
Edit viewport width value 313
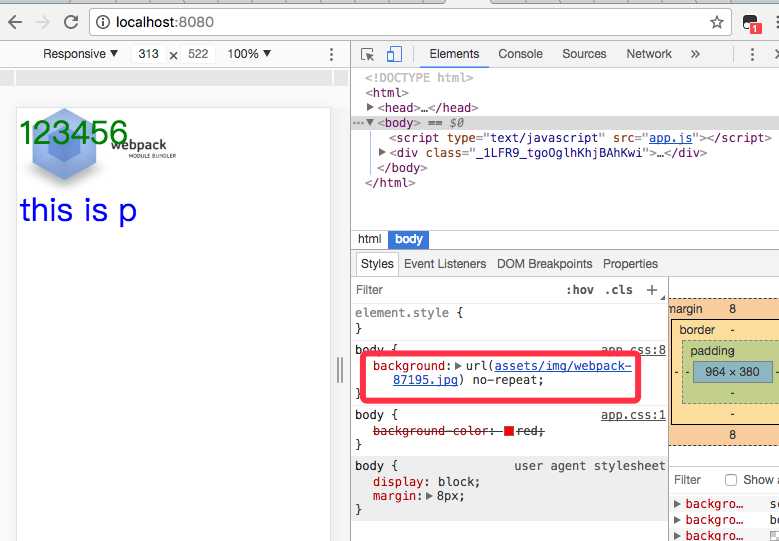pos(148,54)
